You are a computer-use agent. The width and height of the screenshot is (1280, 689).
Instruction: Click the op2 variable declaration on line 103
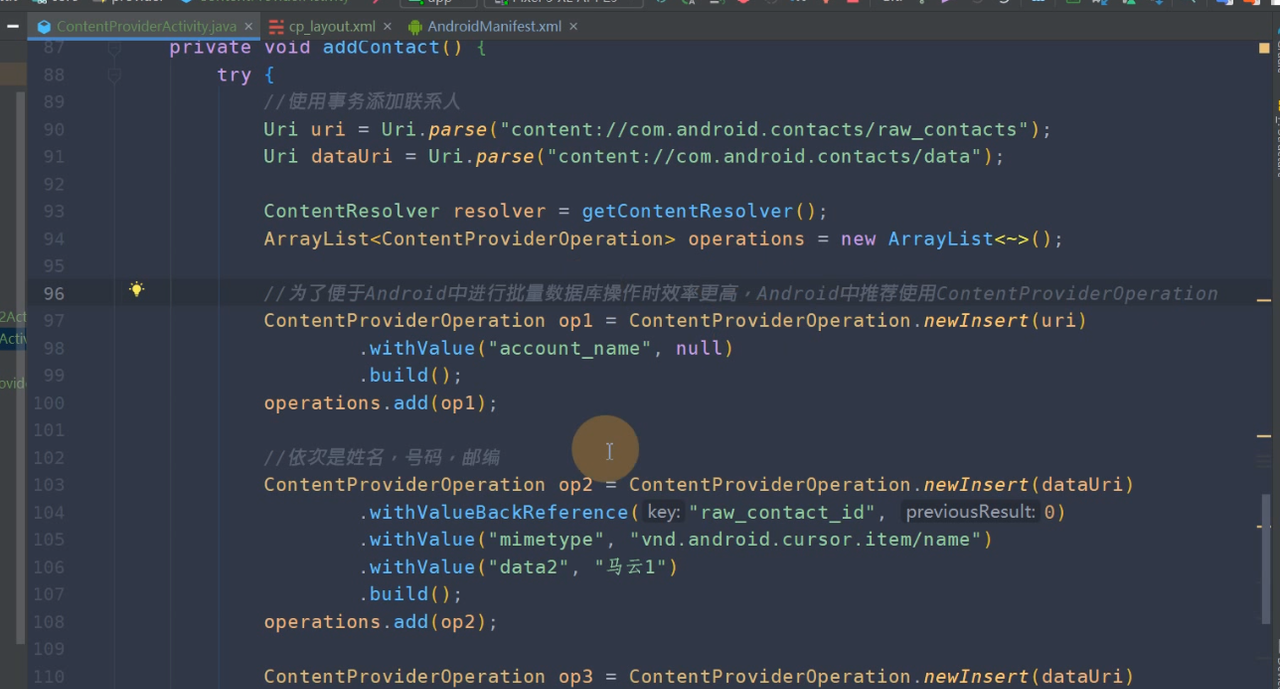(575, 485)
